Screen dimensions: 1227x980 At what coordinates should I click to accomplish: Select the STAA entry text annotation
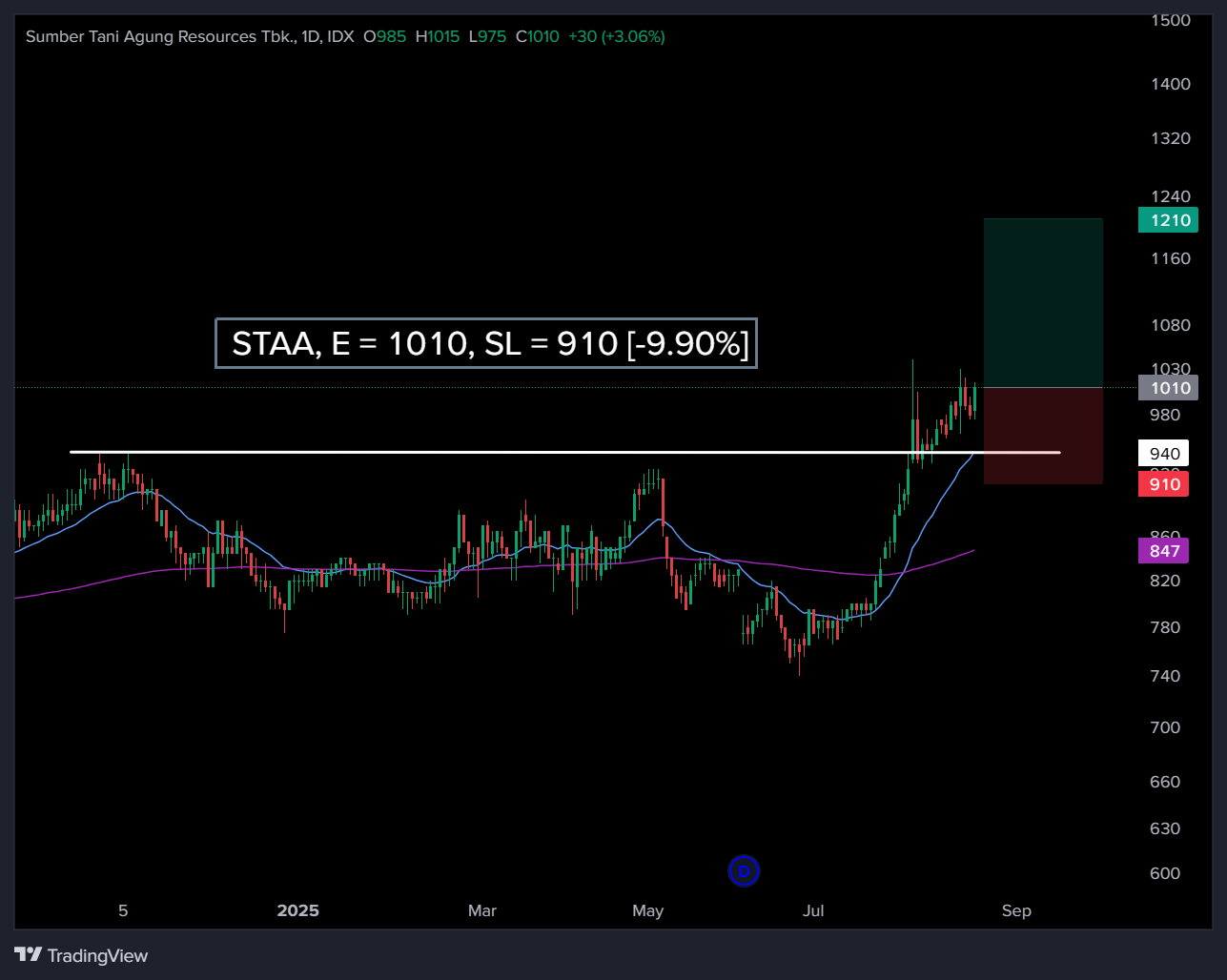486,343
